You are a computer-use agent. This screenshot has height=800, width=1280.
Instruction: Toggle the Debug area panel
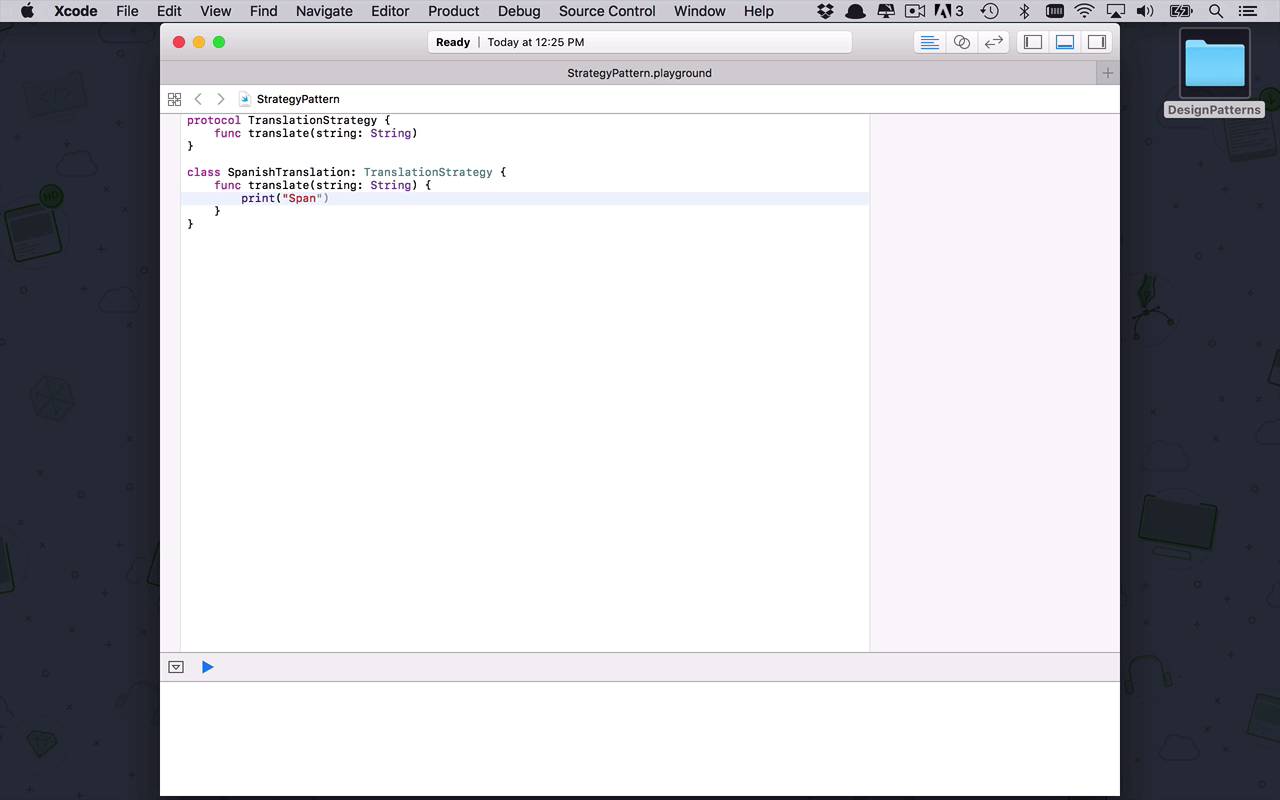point(1065,42)
